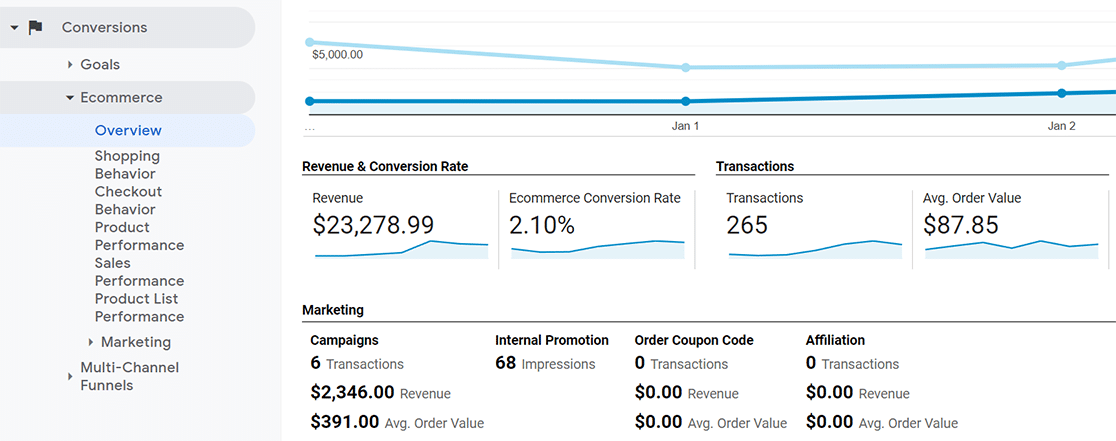Viewport: 1116px width, 441px height.
Task: Open Sales Performance report
Action: [140, 272]
